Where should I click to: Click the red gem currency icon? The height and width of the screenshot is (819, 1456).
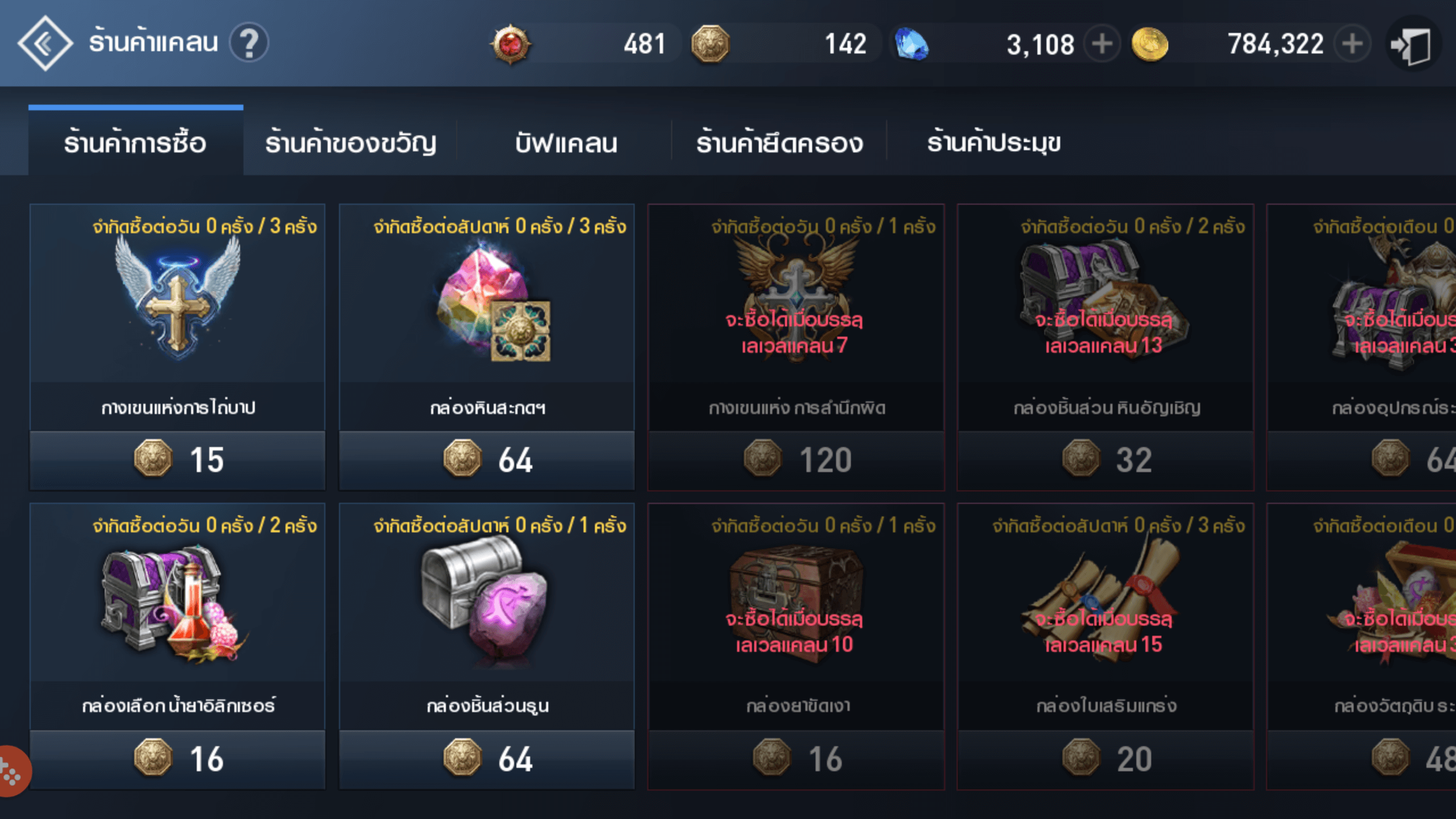[x=510, y=44]
